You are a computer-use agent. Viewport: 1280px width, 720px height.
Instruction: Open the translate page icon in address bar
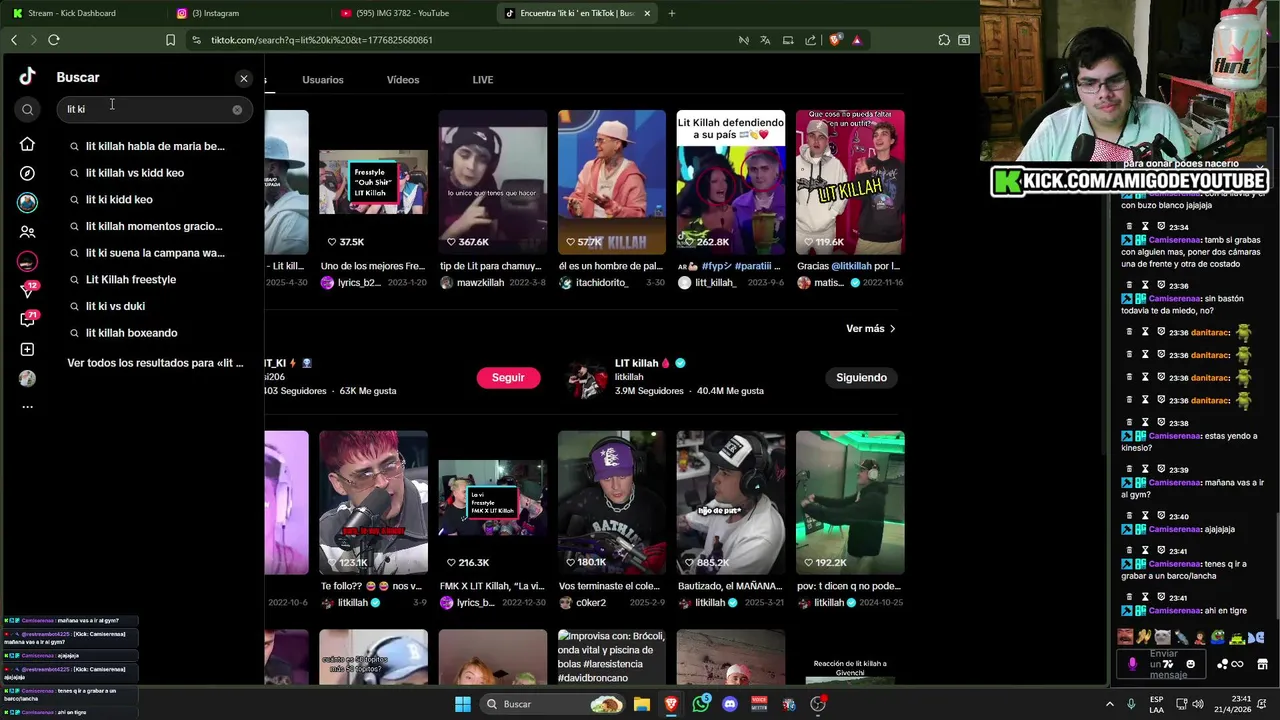[x=765, y=40]
